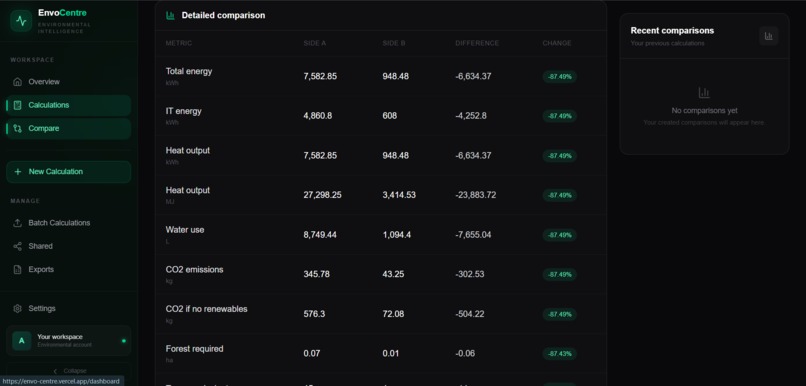The width and height of the screenshot is (806, 386).
Task: Open the Overview page
Action: click(x=68, y=82)
